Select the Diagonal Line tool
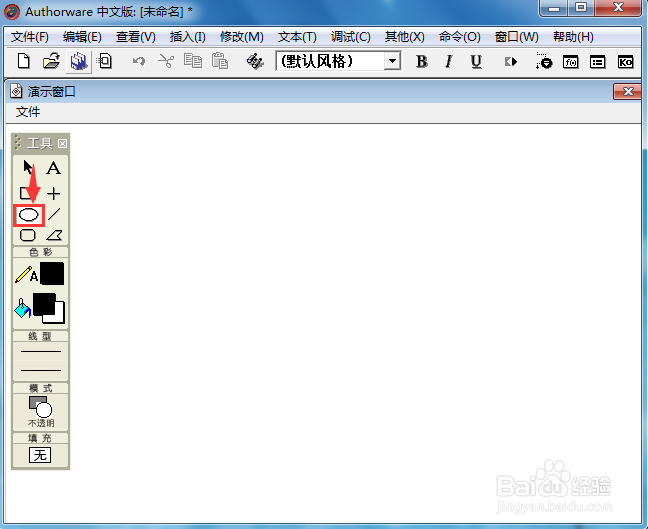 point(54,214)
